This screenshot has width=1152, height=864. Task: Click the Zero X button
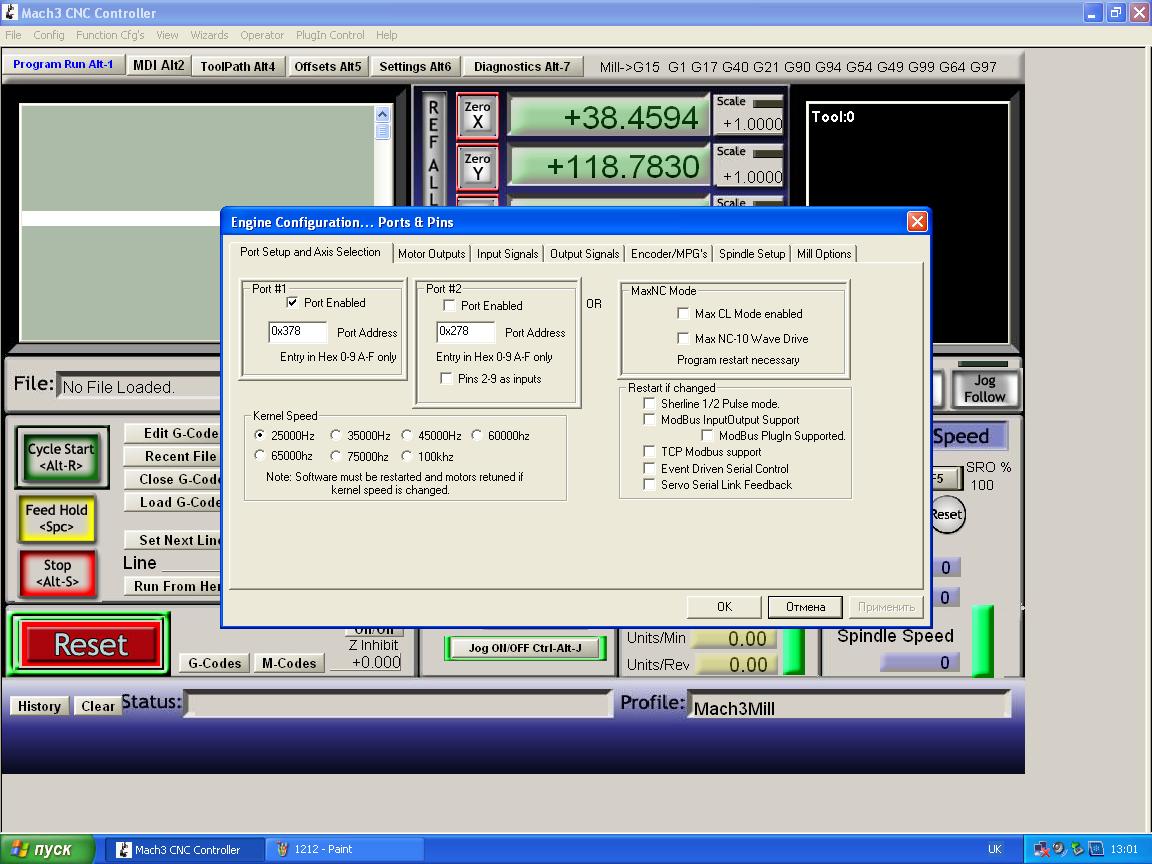pyautogui.click(x=478, y=115)
